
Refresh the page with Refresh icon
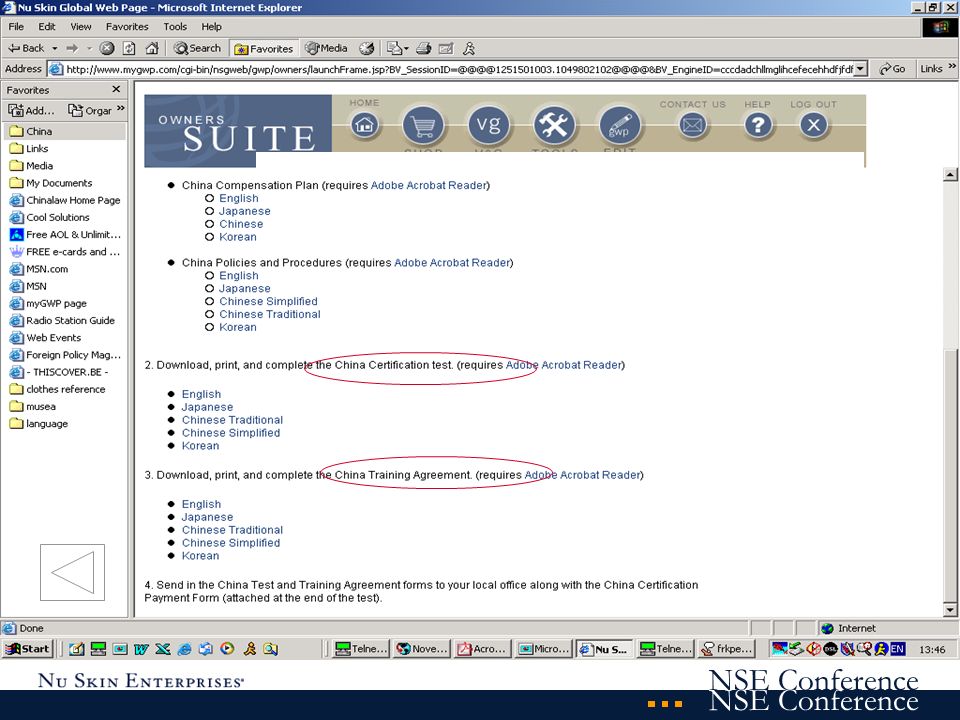129,48
